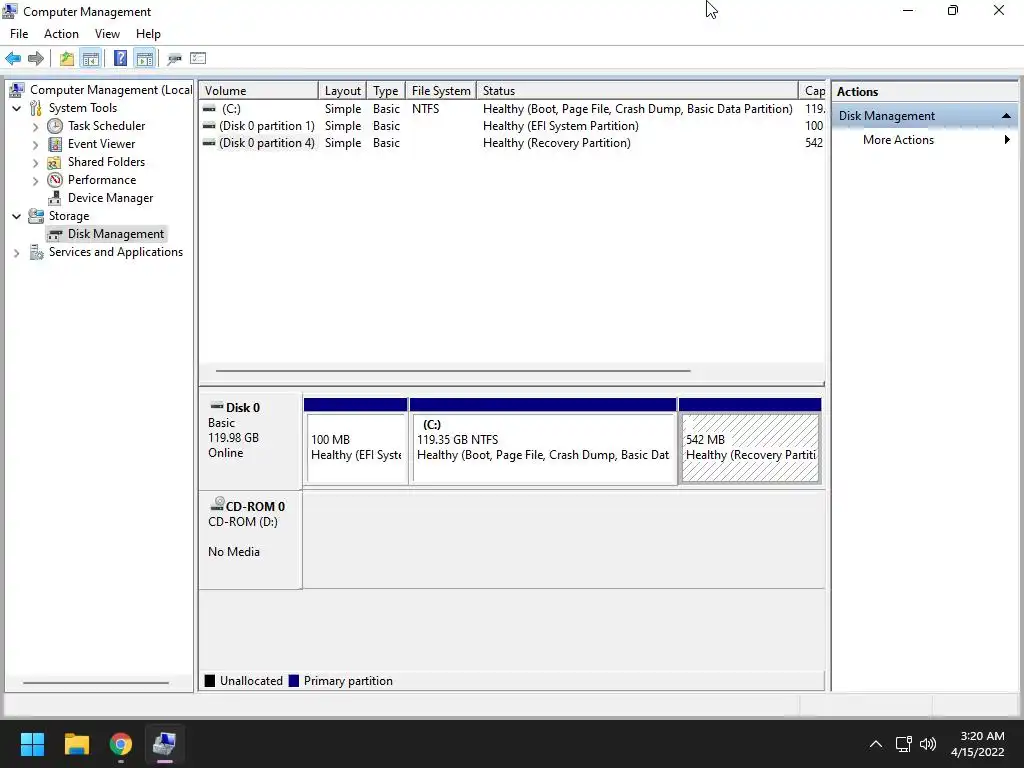Click the Primary partition blue legend swatch
Viewport: 1024px width, 768px height.
(293, 680)
